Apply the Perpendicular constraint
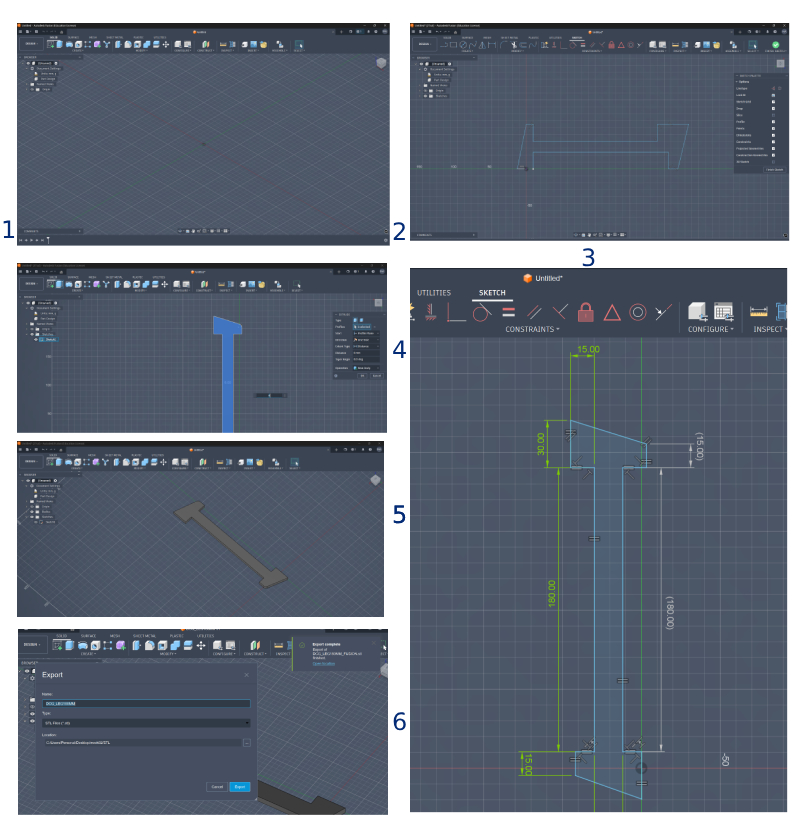Viewport: 800px width, 823px height. [560, 312]
